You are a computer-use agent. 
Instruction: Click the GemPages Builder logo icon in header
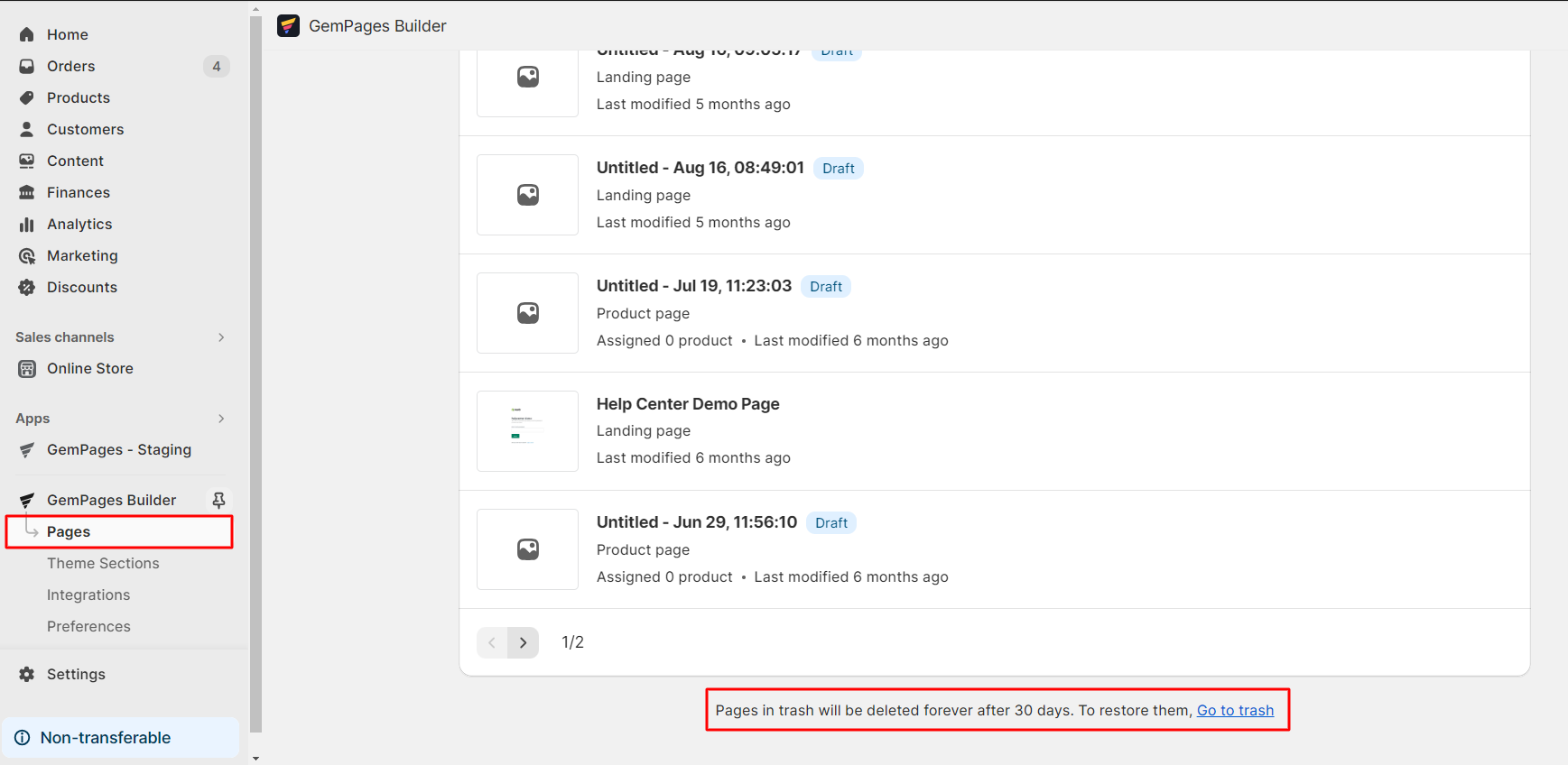pyautogui.click(x=288, y=26)
